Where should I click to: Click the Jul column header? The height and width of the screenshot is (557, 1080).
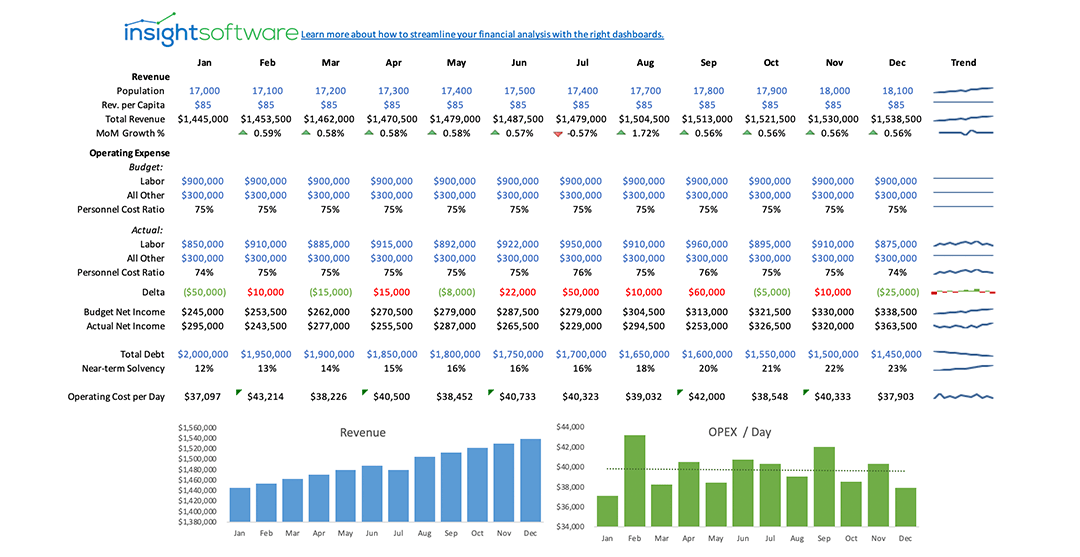point(582,63)
